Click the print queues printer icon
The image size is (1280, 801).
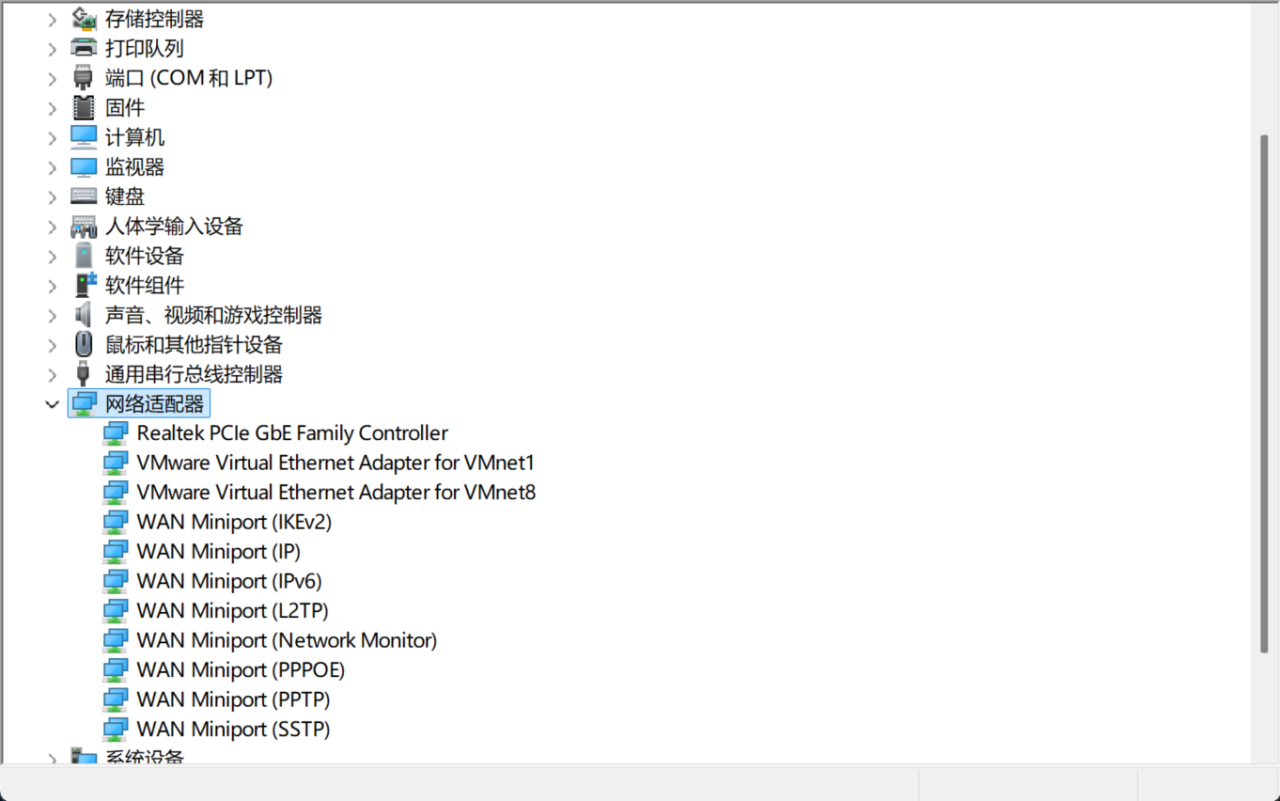tap(84, 48)
